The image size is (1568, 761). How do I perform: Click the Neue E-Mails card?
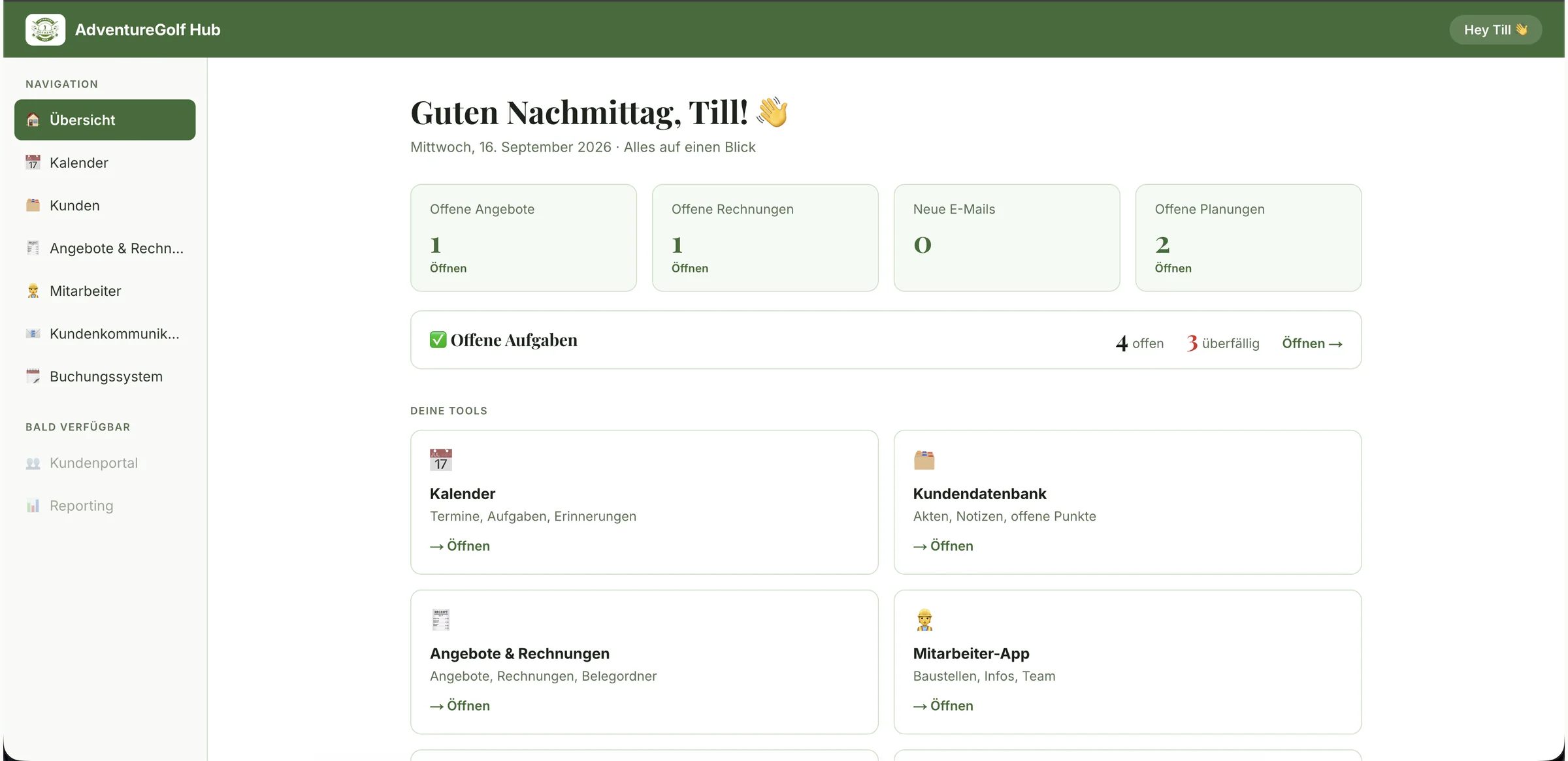1007,238
